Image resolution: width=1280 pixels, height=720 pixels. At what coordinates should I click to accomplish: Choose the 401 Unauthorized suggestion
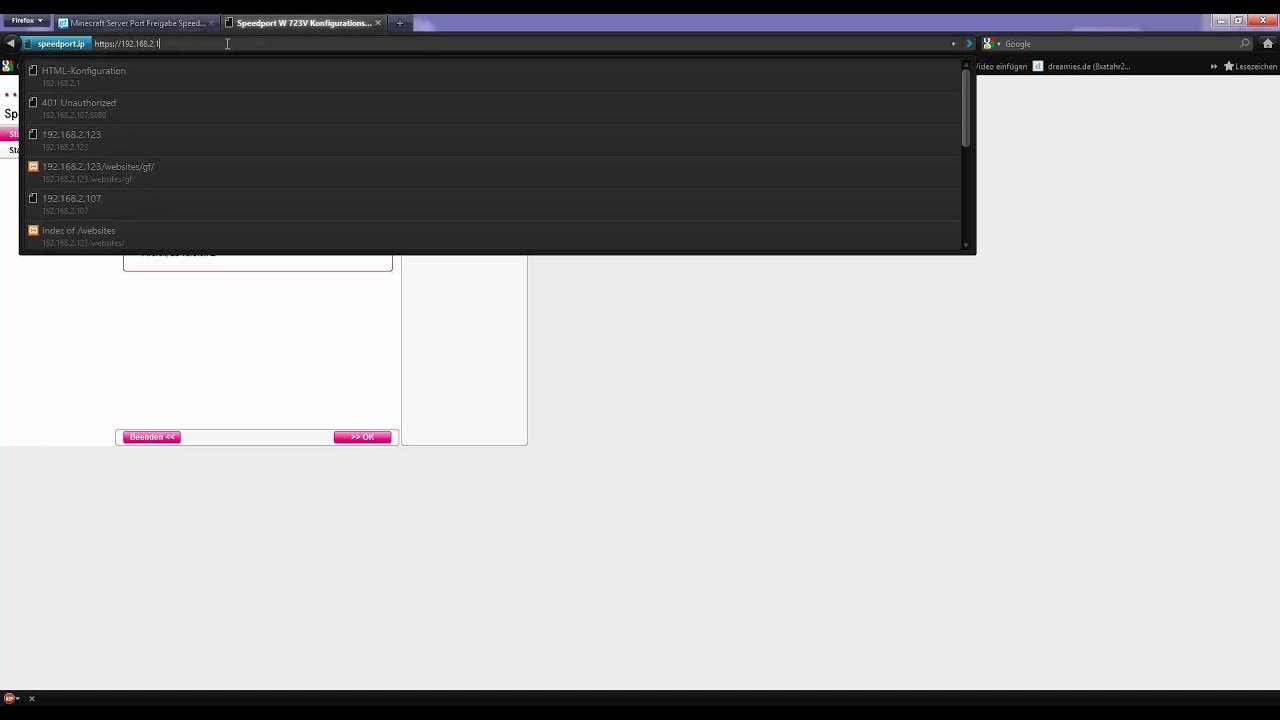491,108
